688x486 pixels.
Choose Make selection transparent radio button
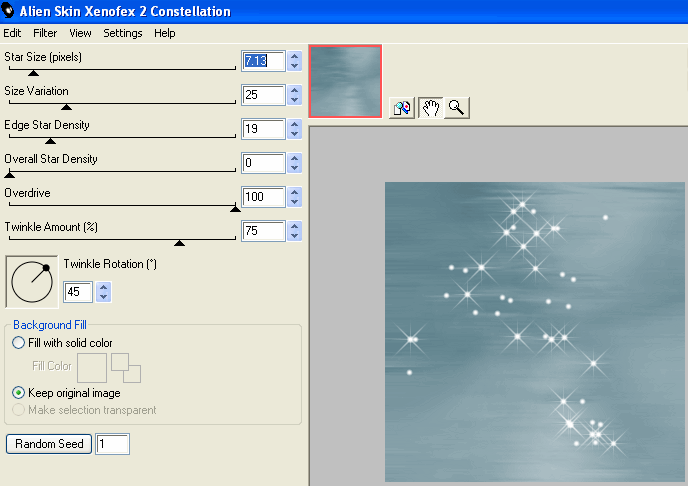19,410
